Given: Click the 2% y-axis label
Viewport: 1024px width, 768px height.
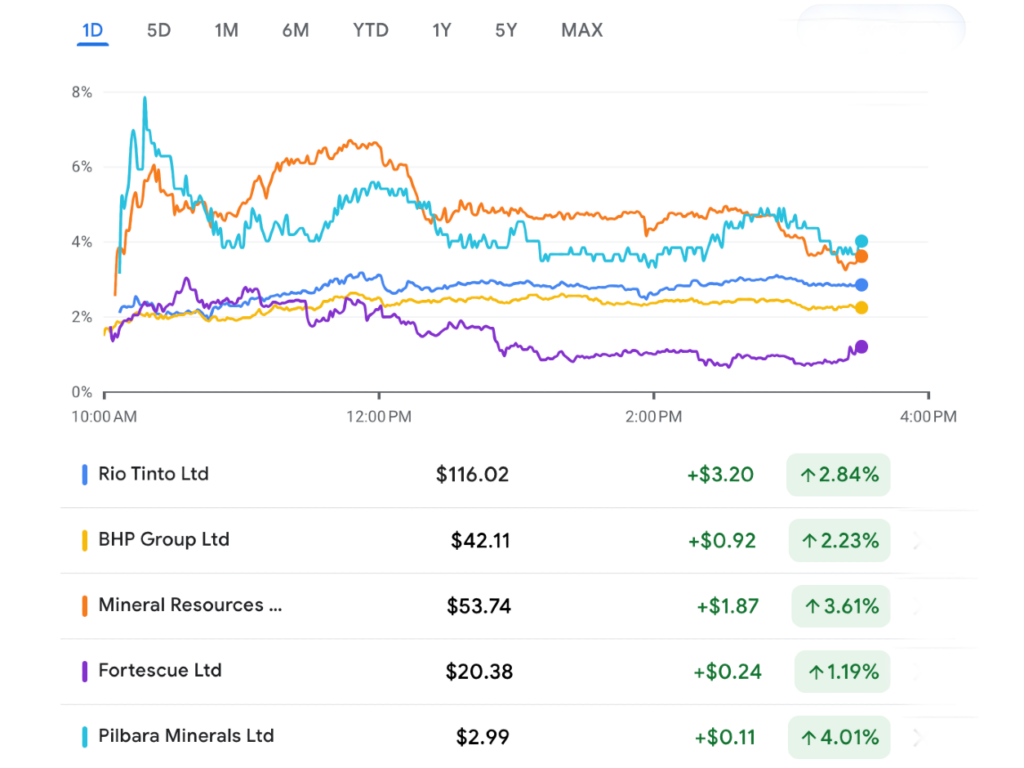Looking at the screenshot, I should pos(82,317).
